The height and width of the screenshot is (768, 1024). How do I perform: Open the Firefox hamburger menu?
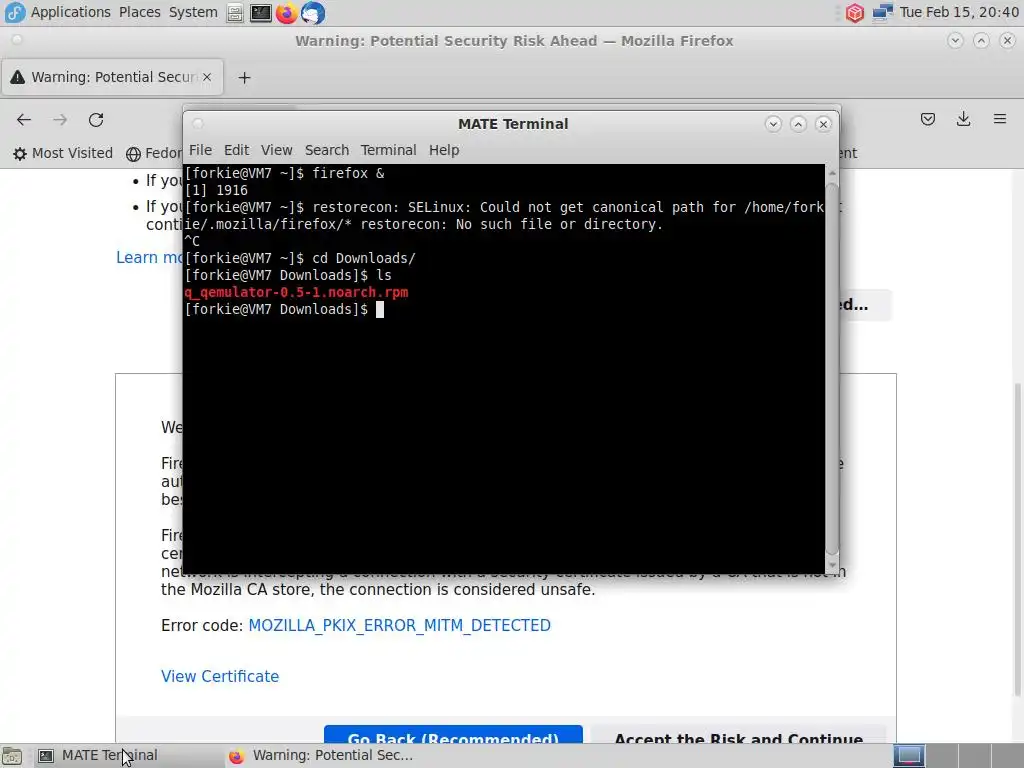(x=1000, y=120)
